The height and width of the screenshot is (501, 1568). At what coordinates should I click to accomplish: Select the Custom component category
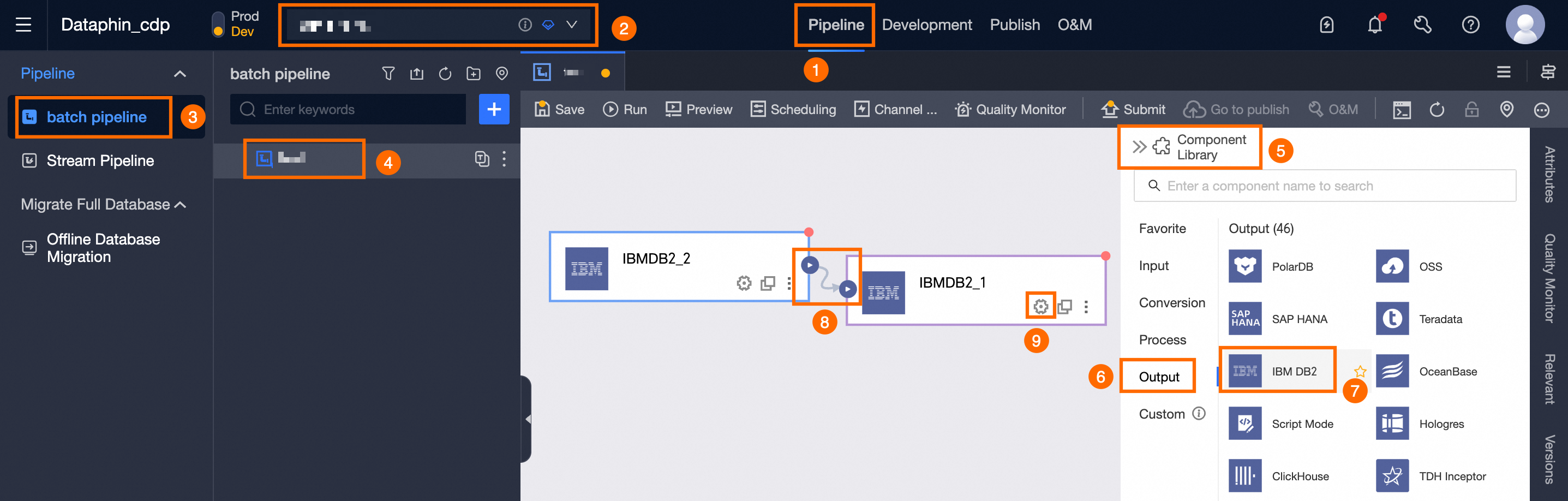pos(1162,414)
